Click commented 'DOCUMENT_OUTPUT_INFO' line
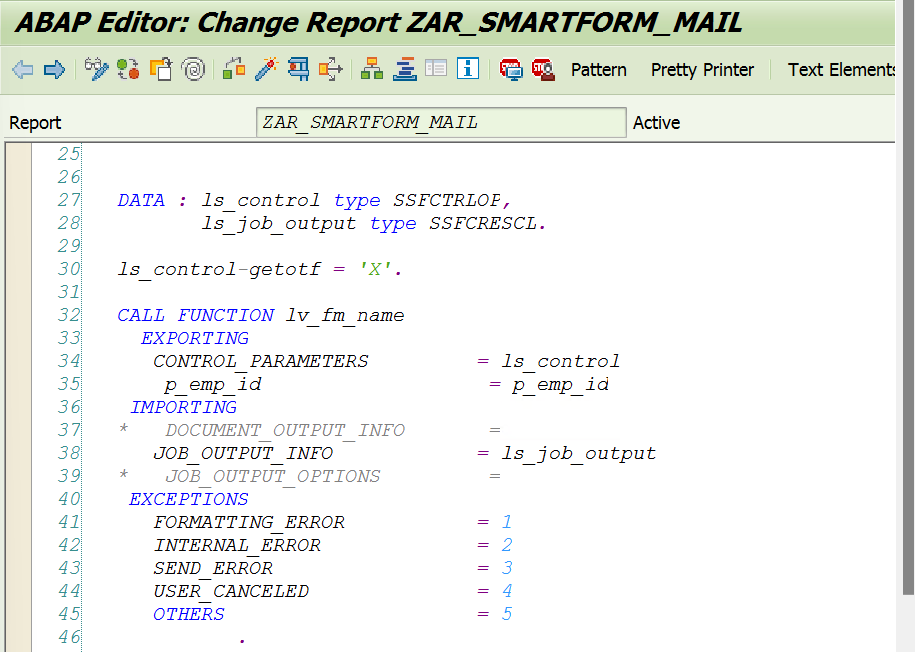The height and width of the screenshot is (652, 915). pos(285,430)
